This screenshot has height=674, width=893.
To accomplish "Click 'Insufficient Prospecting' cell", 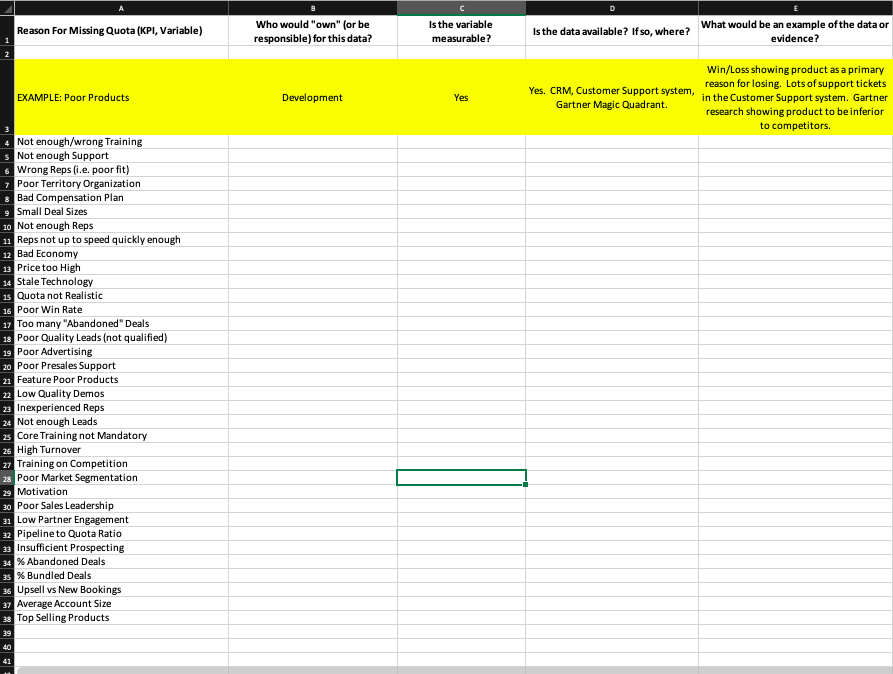I will [x=121, y=548].
